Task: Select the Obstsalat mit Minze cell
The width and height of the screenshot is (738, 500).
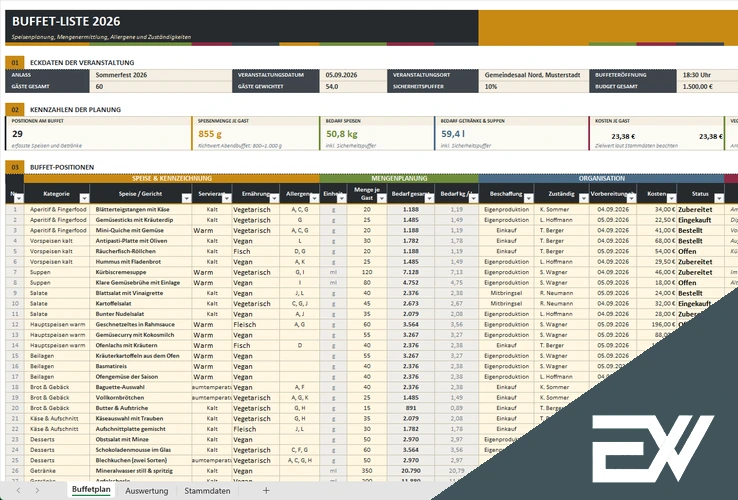Action: coord(140,439)
